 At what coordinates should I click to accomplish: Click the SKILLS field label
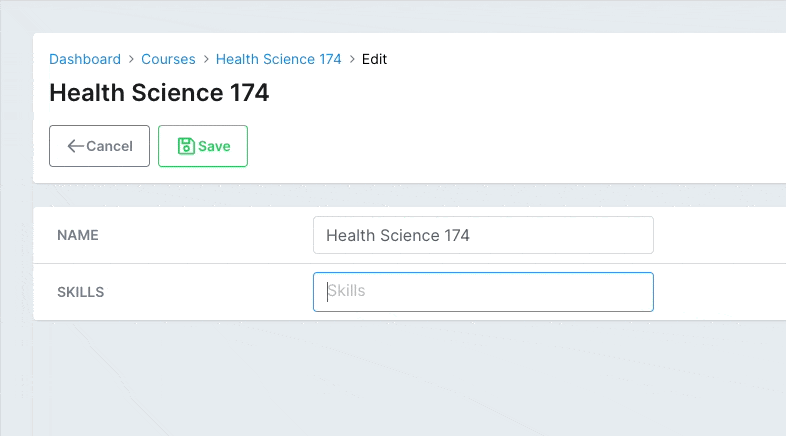click(x=81, y=292)
